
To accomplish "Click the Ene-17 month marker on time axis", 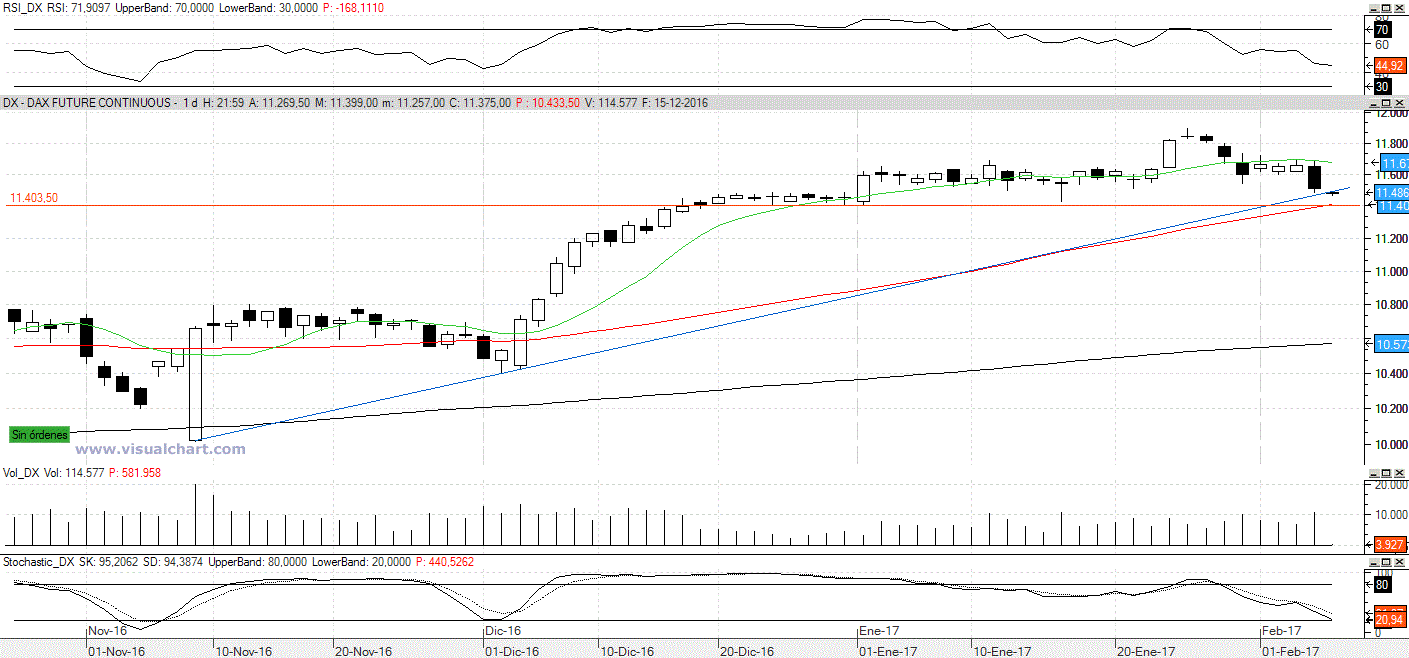I will coord(879,631).
